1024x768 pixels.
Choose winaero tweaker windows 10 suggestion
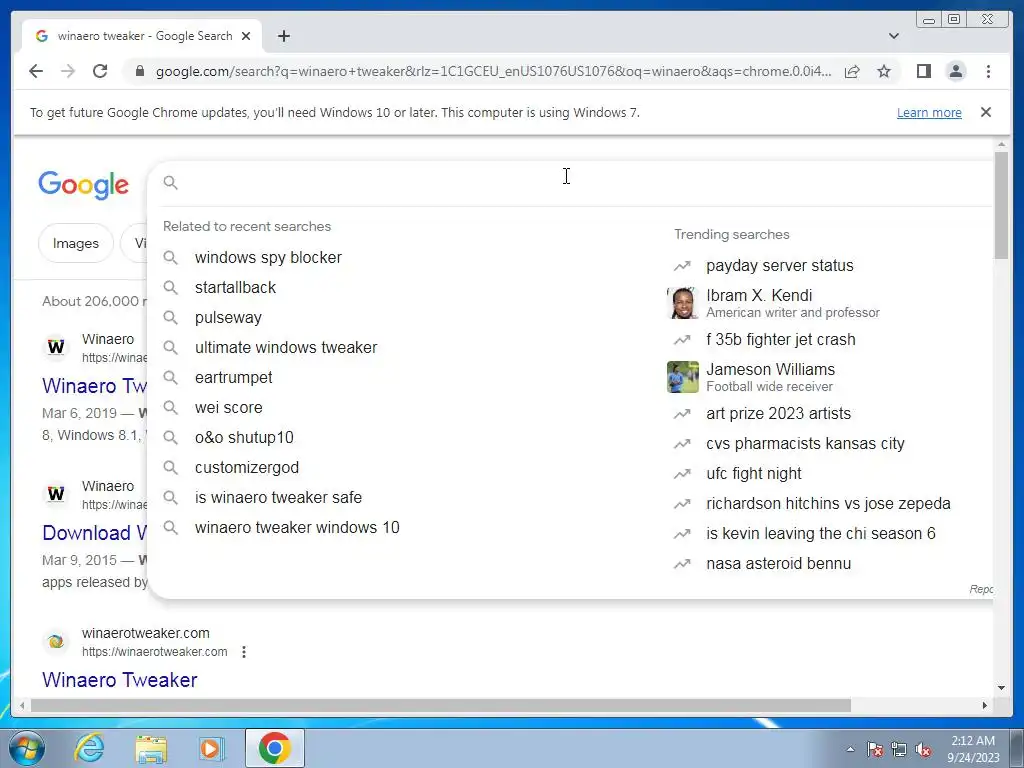297,528
